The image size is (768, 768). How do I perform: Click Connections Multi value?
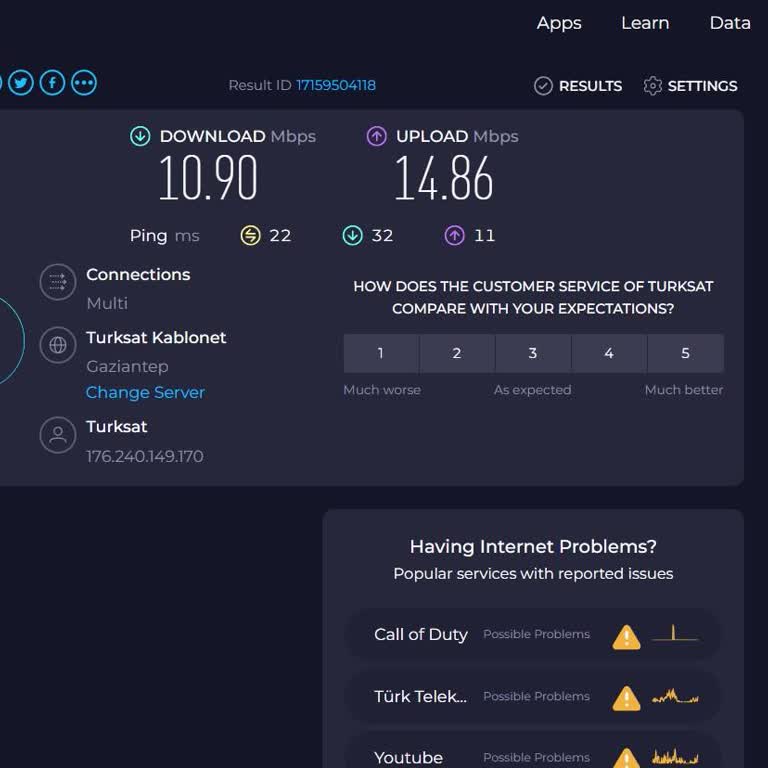click(x=107, y=304)
